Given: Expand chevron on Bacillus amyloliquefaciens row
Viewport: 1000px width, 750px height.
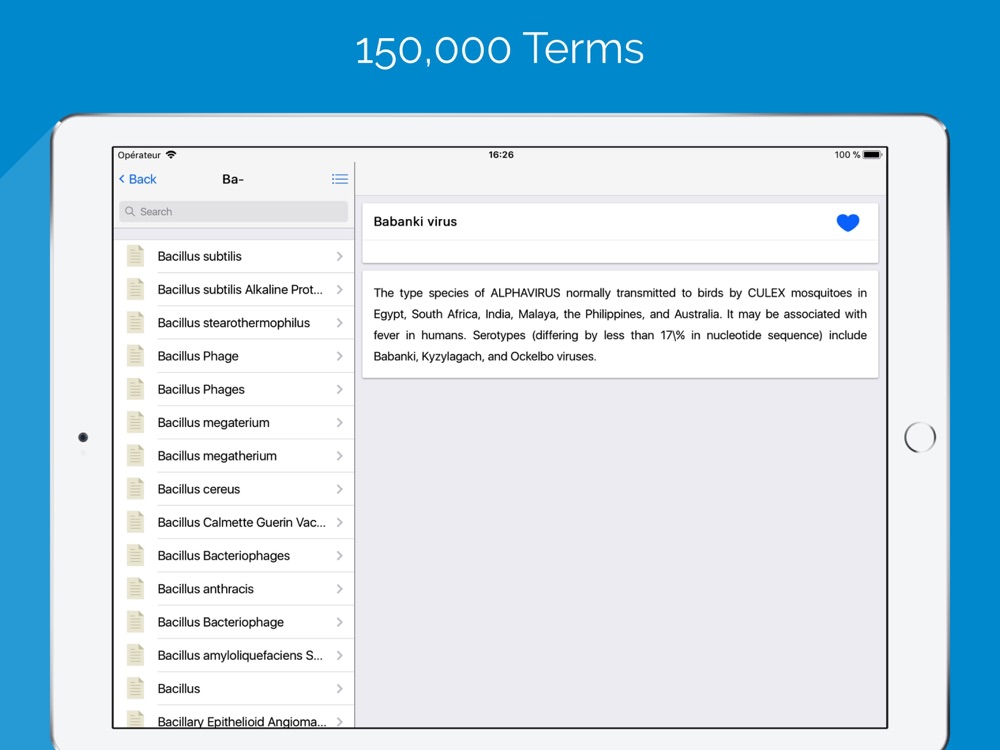Looking at the screenshot, I should coord(340,655).
